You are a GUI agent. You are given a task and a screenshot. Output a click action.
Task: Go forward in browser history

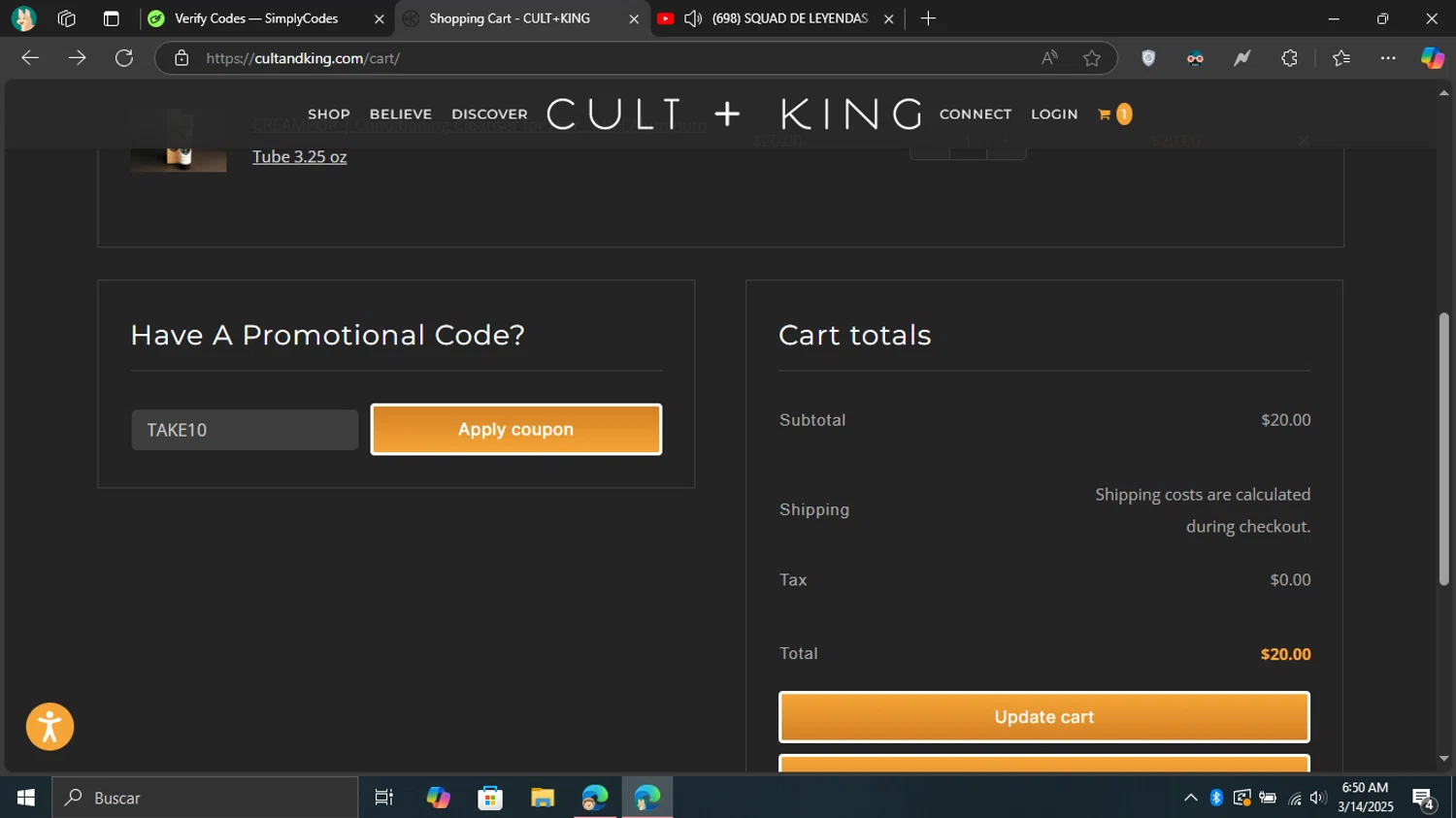[x=77, y=58]
